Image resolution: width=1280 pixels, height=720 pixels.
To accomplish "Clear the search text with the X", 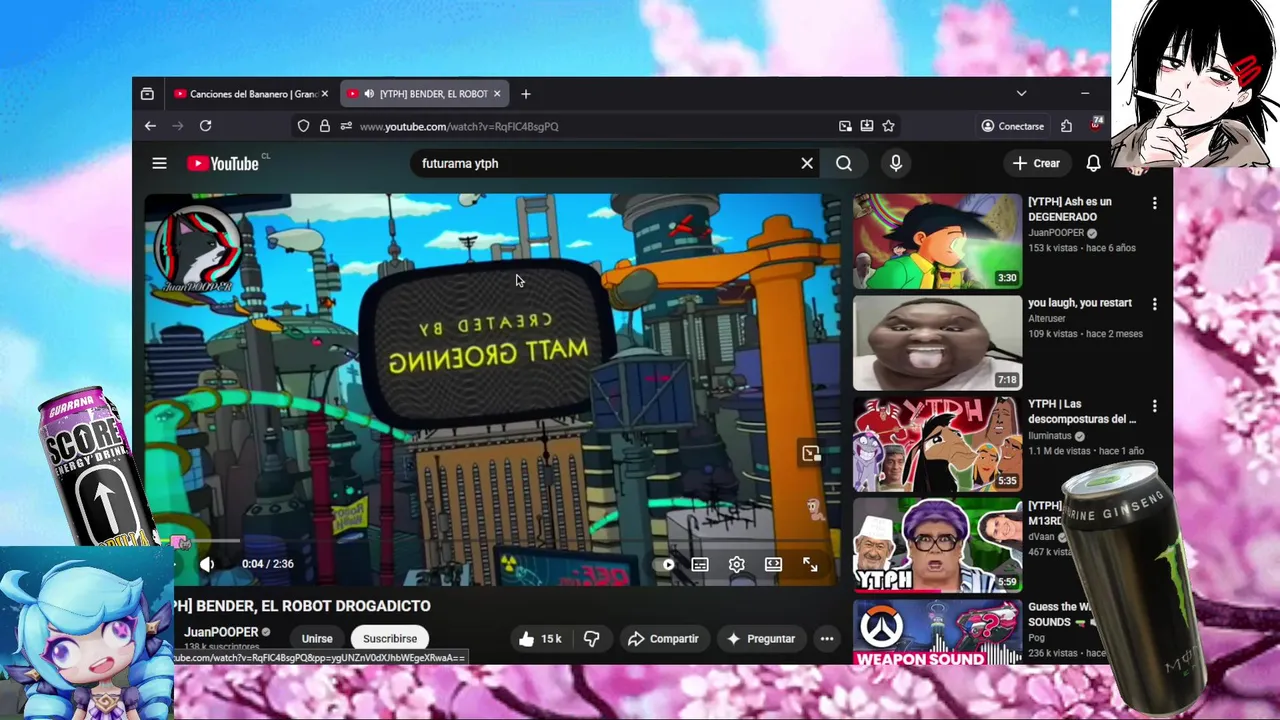I will [x=807, y=163].
